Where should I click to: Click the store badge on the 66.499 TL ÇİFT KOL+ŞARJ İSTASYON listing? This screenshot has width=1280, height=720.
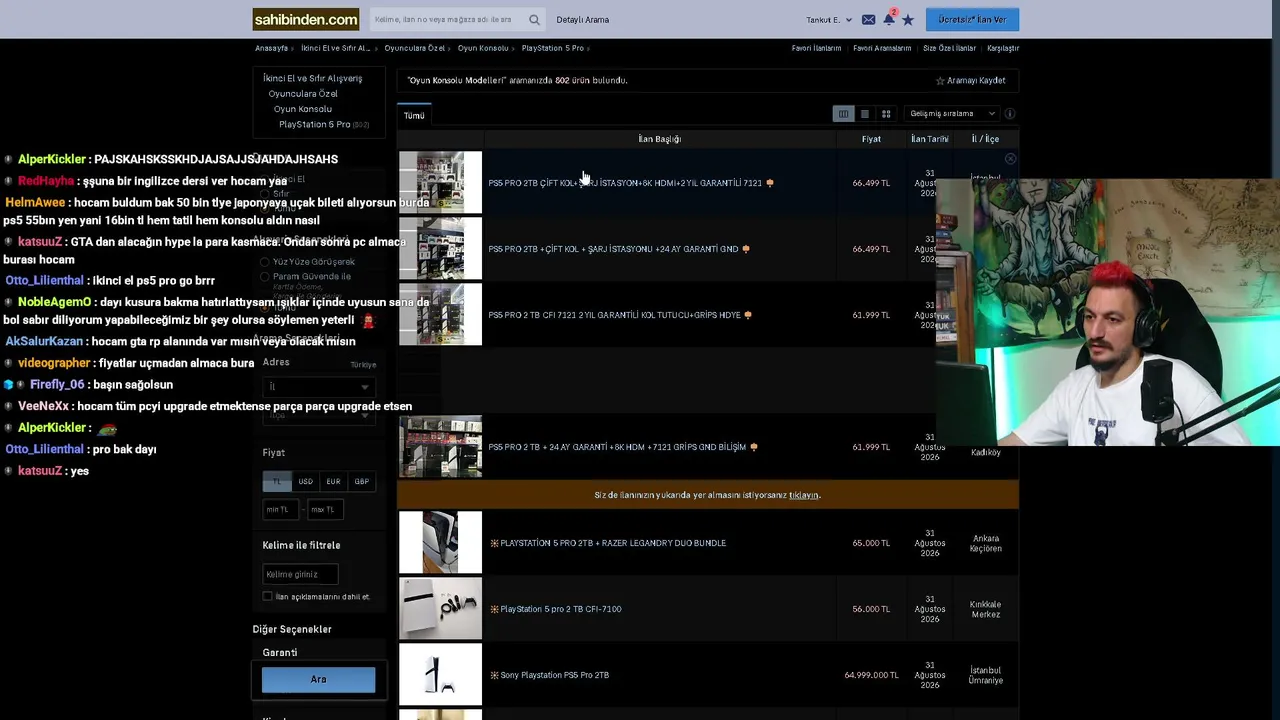(x=769, y=183)
